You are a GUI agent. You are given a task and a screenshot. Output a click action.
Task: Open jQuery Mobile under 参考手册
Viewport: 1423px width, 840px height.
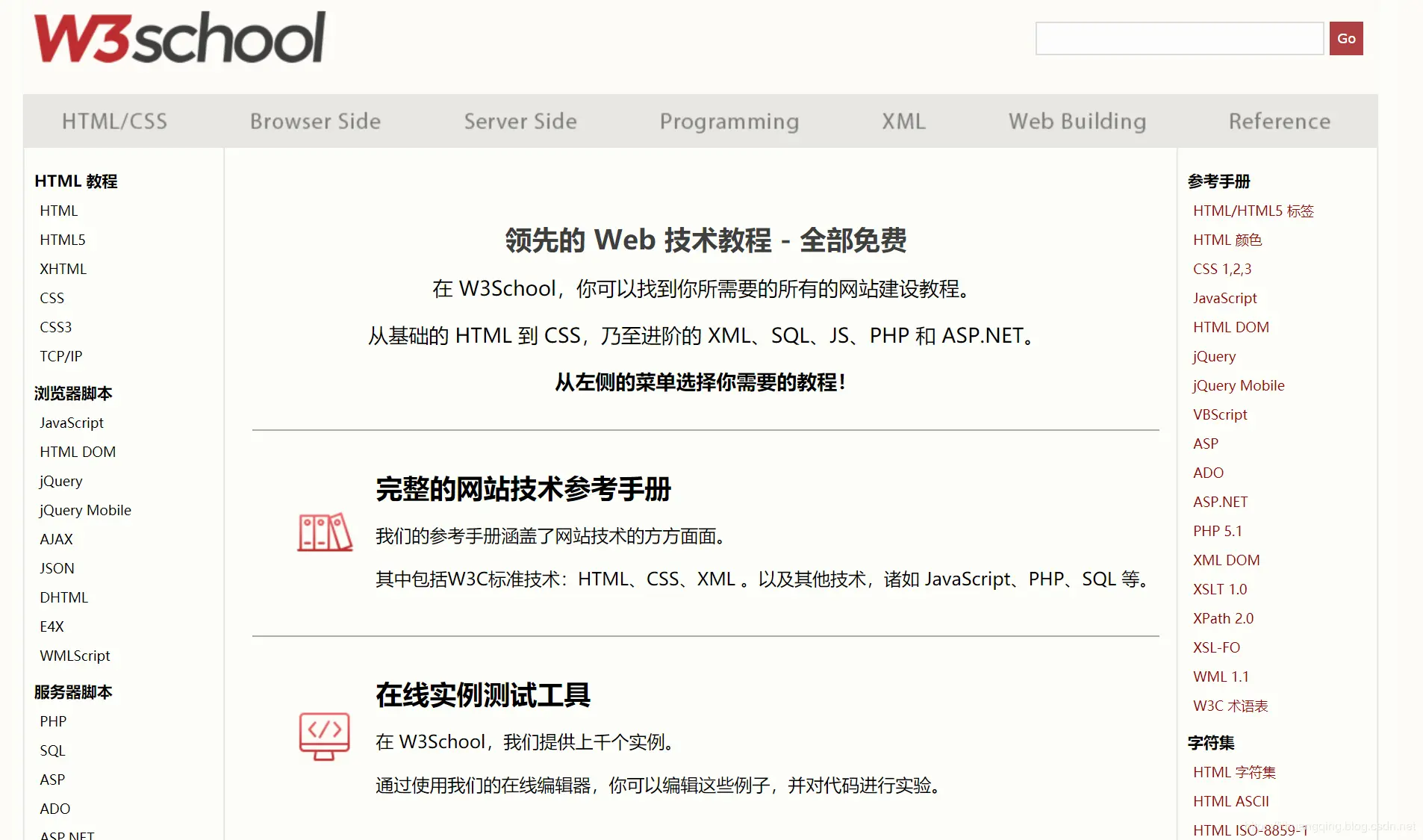point(1239,385)
